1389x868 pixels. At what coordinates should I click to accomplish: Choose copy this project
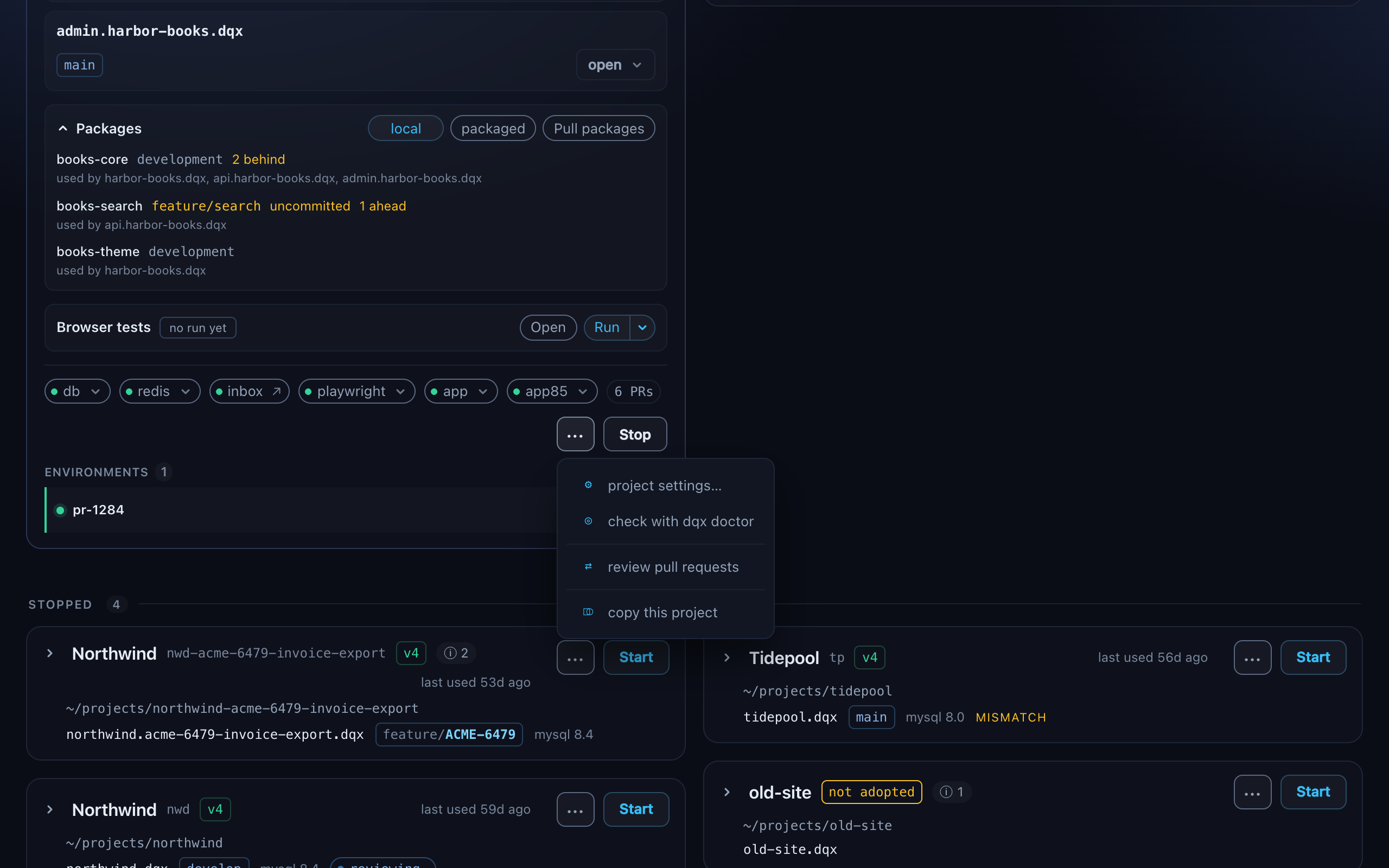pos(665,612)
